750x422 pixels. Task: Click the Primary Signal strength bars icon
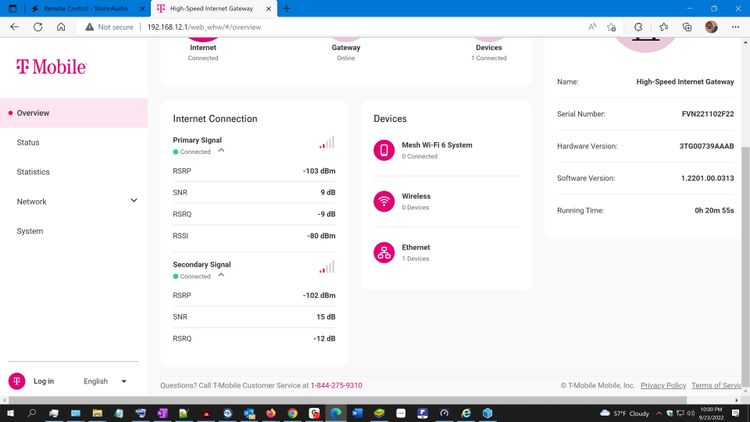click(x=327, y=143)
